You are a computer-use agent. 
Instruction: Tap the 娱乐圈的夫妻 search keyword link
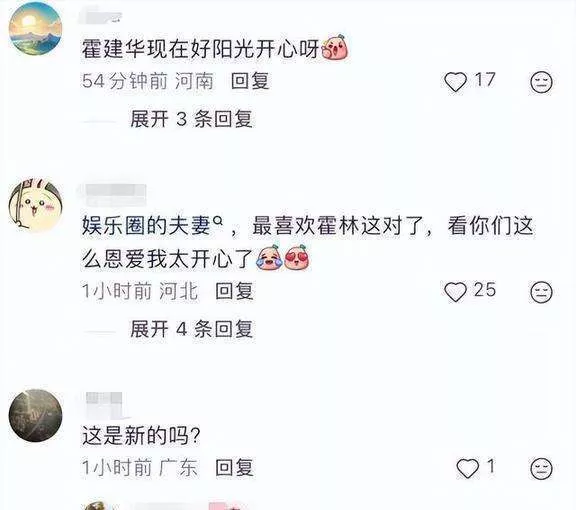(146, 226)
